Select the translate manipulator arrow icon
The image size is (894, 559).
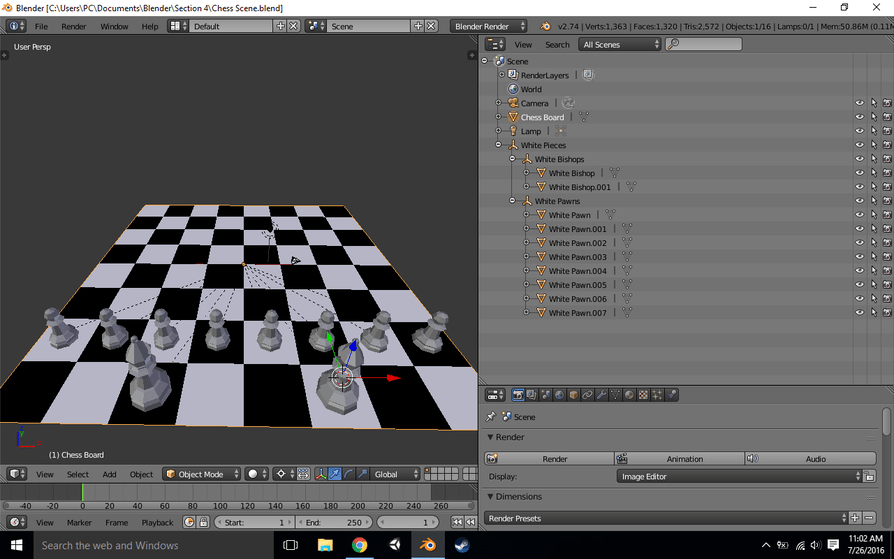334,474
